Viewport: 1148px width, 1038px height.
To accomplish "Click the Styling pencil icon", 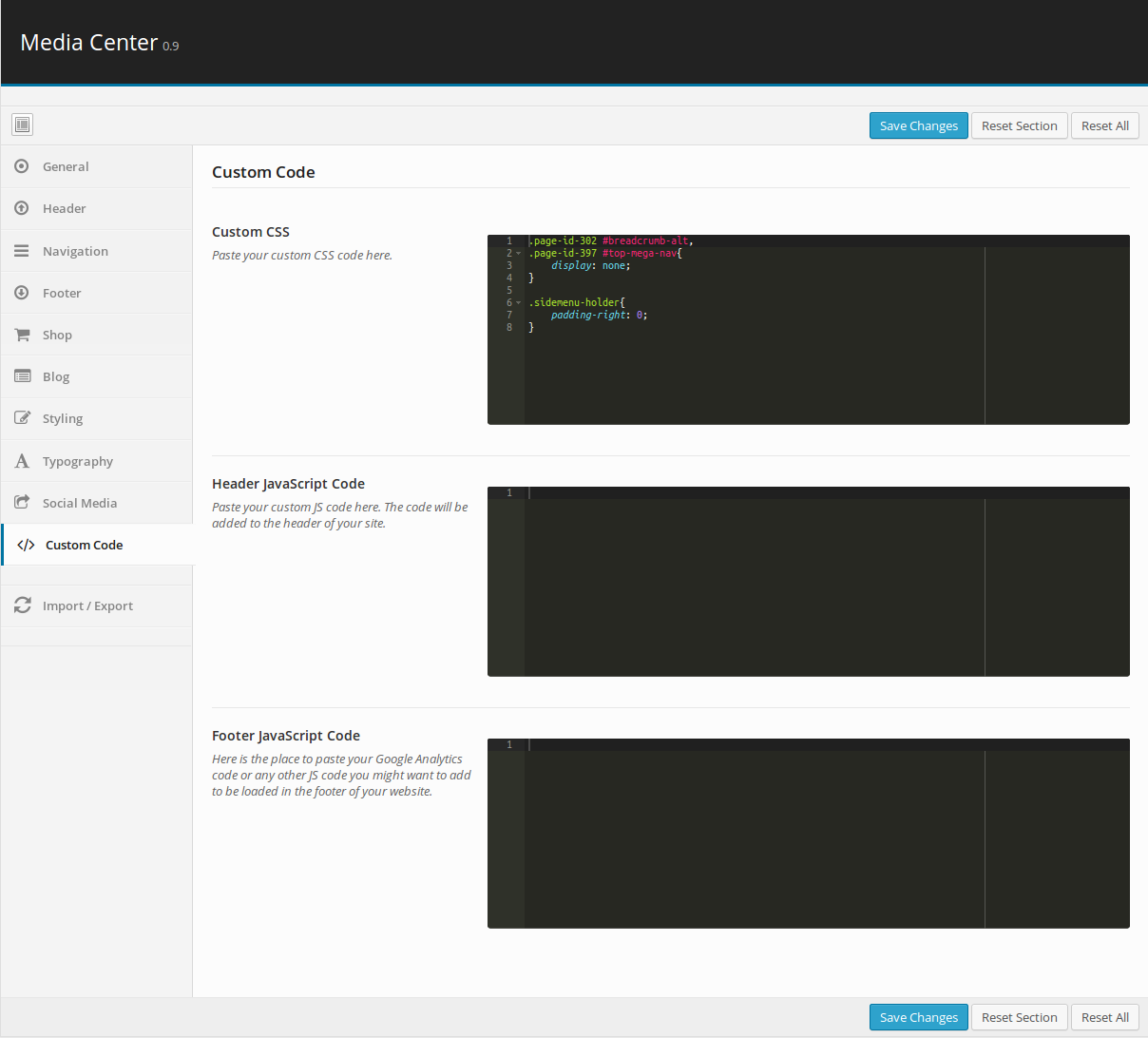I will (x=22, y=418).
